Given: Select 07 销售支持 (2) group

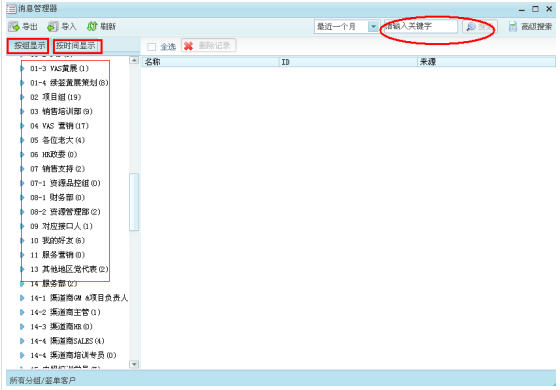Looking at the screenshot, I should [57, 169].
